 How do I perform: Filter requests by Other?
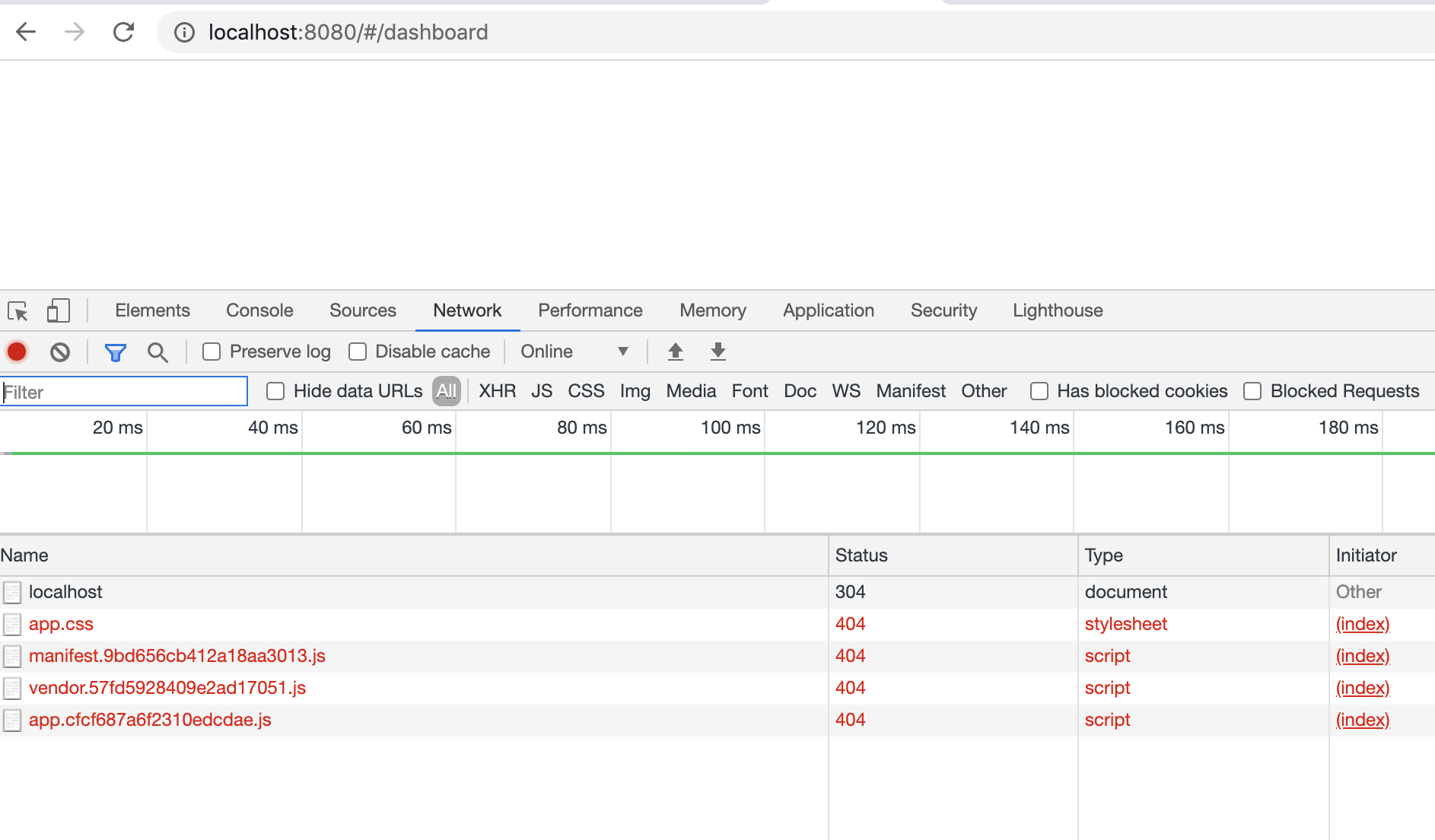(x=984, y=391)
